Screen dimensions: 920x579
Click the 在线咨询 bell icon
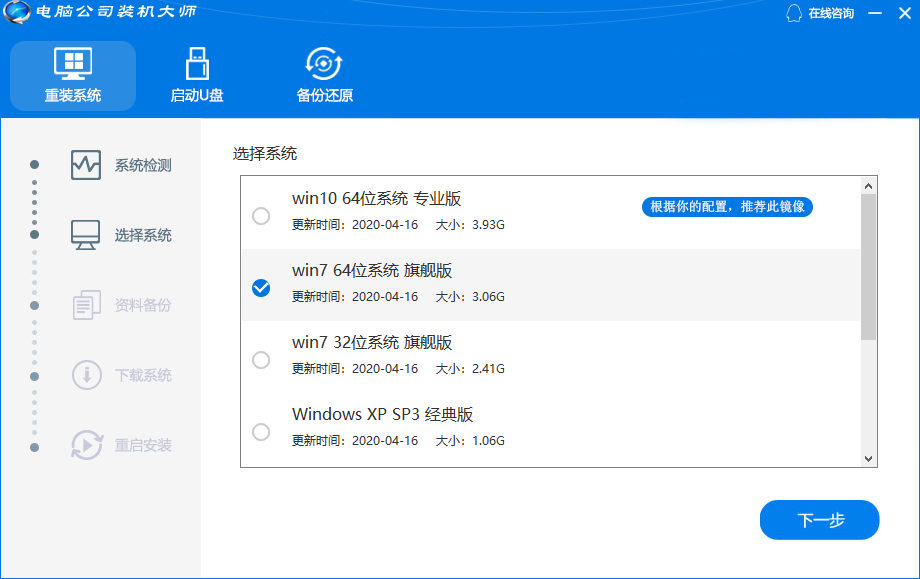794,13
